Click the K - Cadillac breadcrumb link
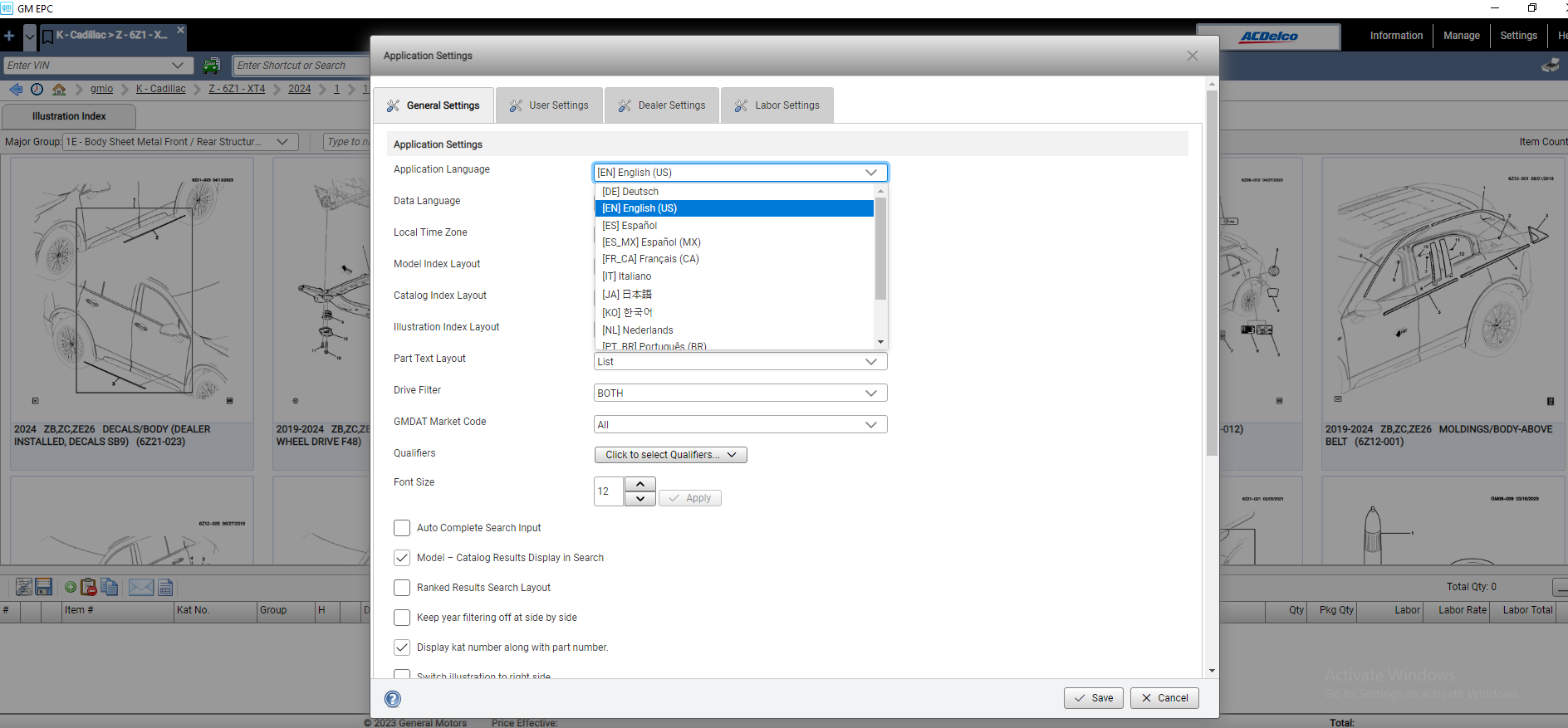The height and width of the screenshot is (728, 1568). click(x=161, y=89)
